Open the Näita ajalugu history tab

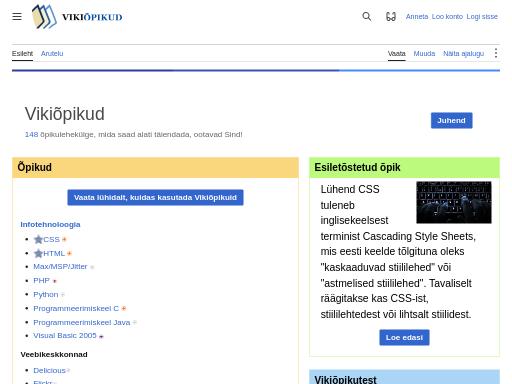pyautogui.click(x=463, y=53)
